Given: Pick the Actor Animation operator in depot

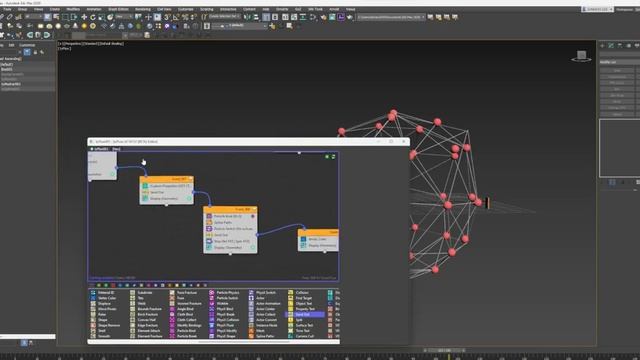Looking at the screenshot, I should [265, 304].
